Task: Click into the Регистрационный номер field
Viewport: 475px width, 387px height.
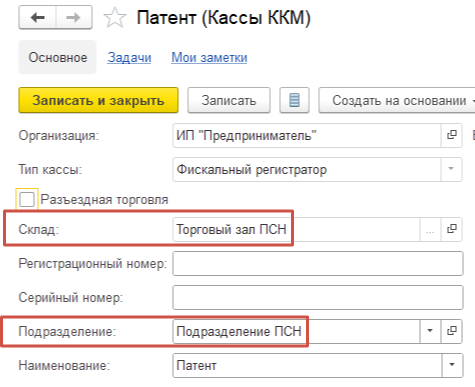Action: point(318,264)
